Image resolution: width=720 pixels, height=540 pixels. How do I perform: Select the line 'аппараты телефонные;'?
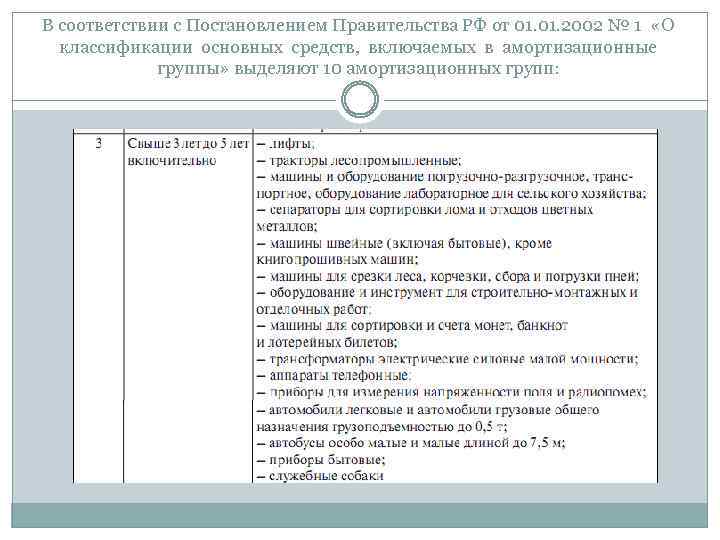[x=334, y=376]
